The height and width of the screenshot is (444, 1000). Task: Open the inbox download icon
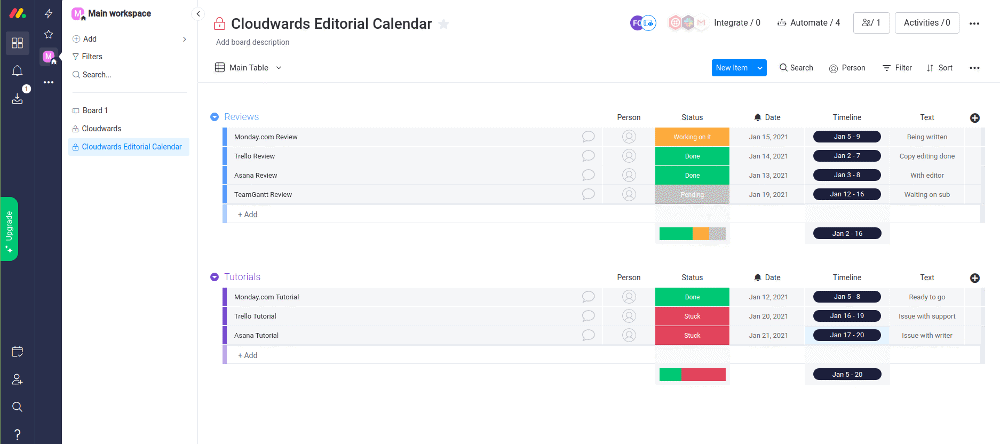pos(17,98)
